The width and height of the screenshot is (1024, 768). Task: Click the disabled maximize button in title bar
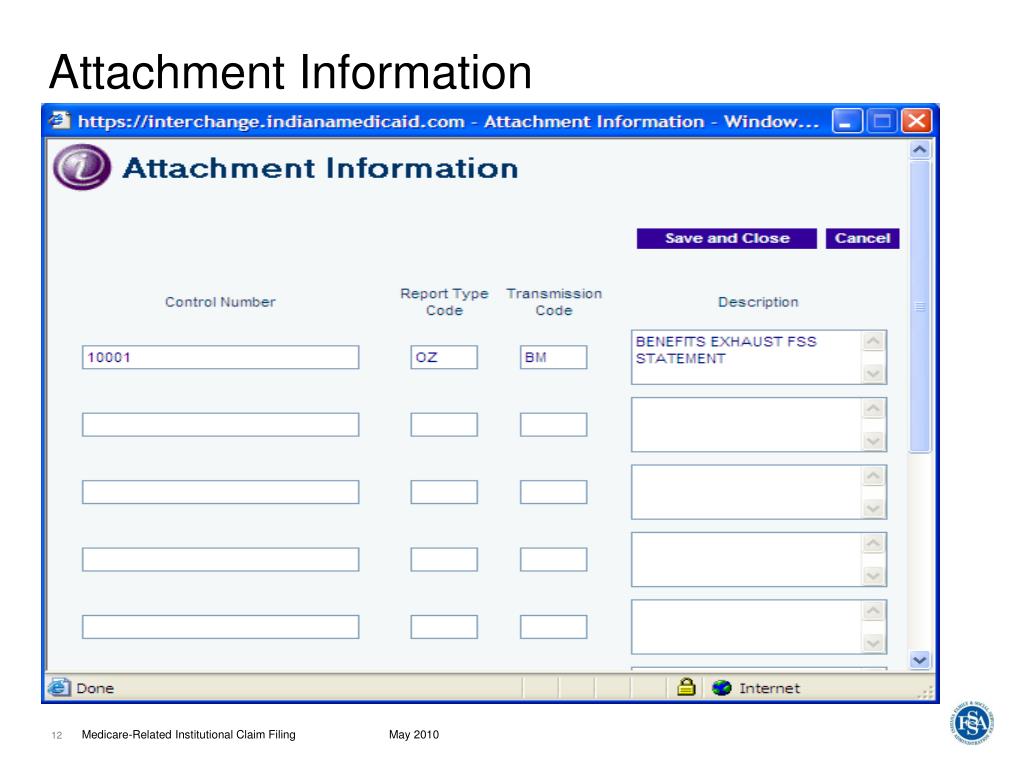(x=882, y=121)
